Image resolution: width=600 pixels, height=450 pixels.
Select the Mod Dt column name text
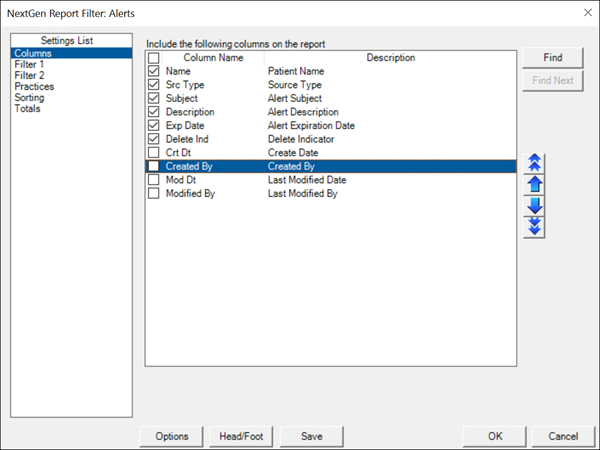(181, 180)
